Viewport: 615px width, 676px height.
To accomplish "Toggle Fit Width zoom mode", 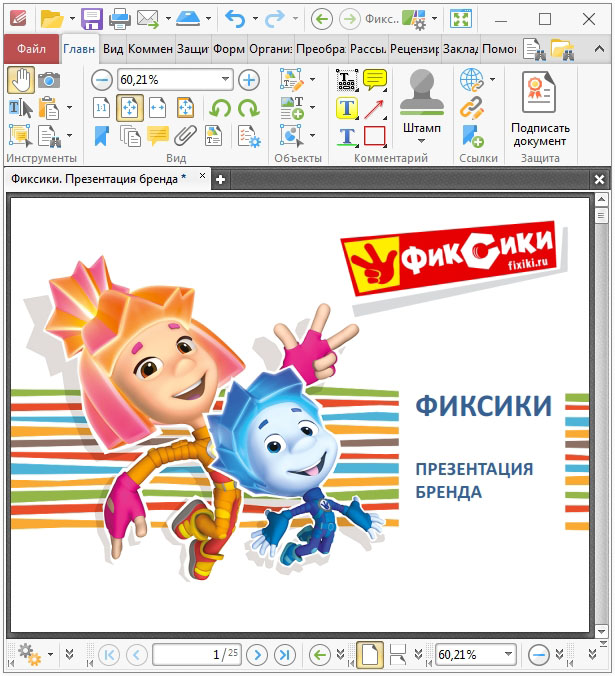I will pos(157,108).
